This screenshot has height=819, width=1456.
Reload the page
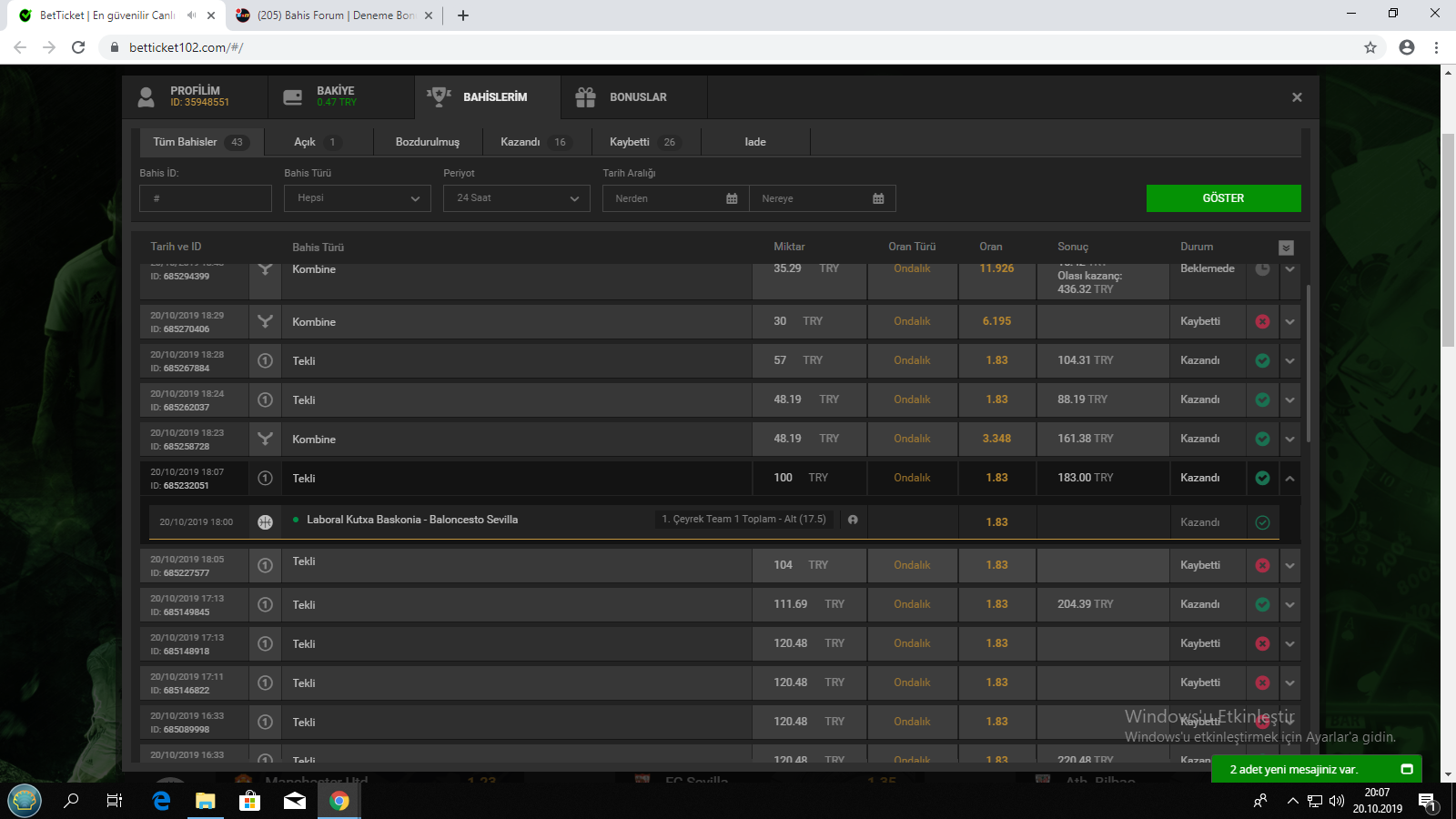tap(78, 47)
